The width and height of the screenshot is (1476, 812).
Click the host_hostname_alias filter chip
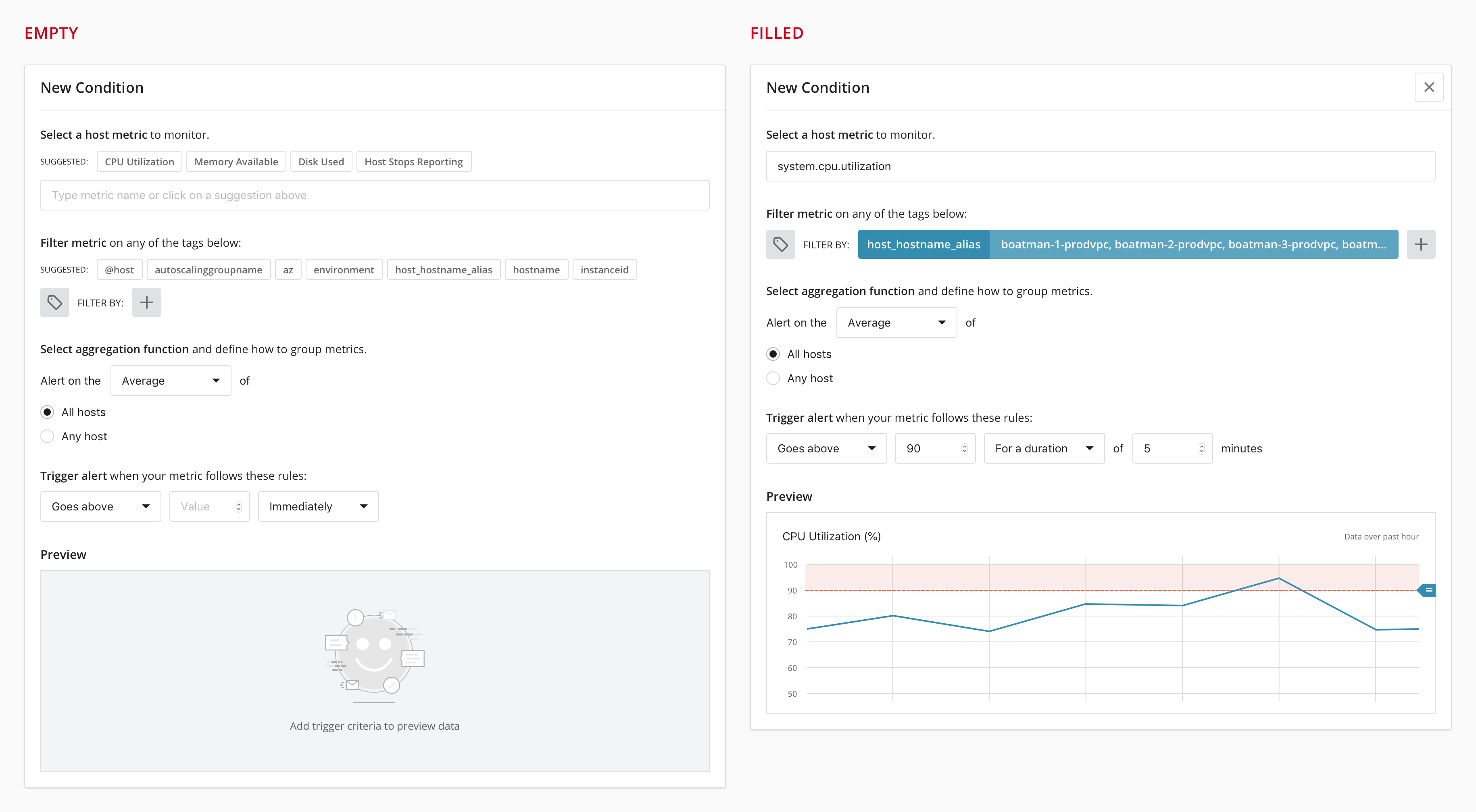coord(923,244)
